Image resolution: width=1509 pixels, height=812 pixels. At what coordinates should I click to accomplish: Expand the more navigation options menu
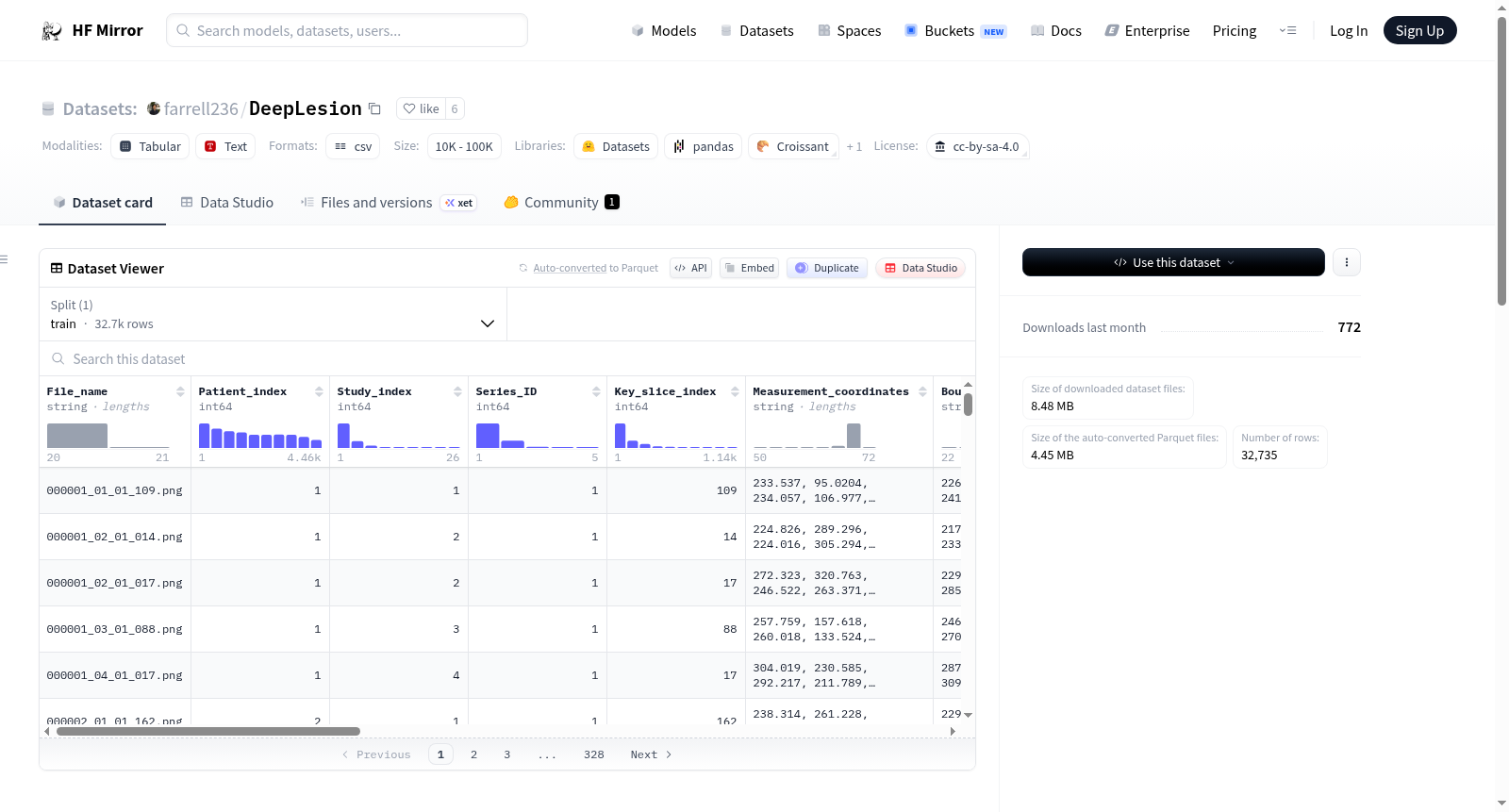tap(1287, 31)
